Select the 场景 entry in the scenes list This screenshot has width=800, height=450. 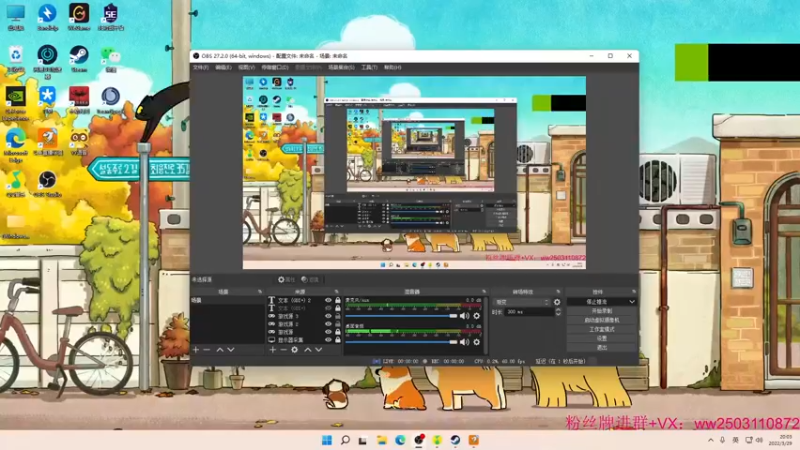click(228, 301)
